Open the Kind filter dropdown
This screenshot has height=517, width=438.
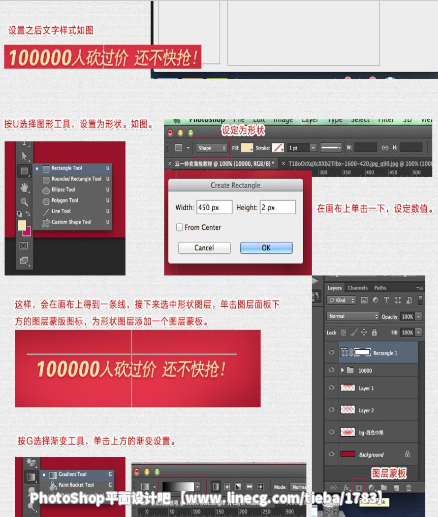pyautogui.click(x=341, y=300)
